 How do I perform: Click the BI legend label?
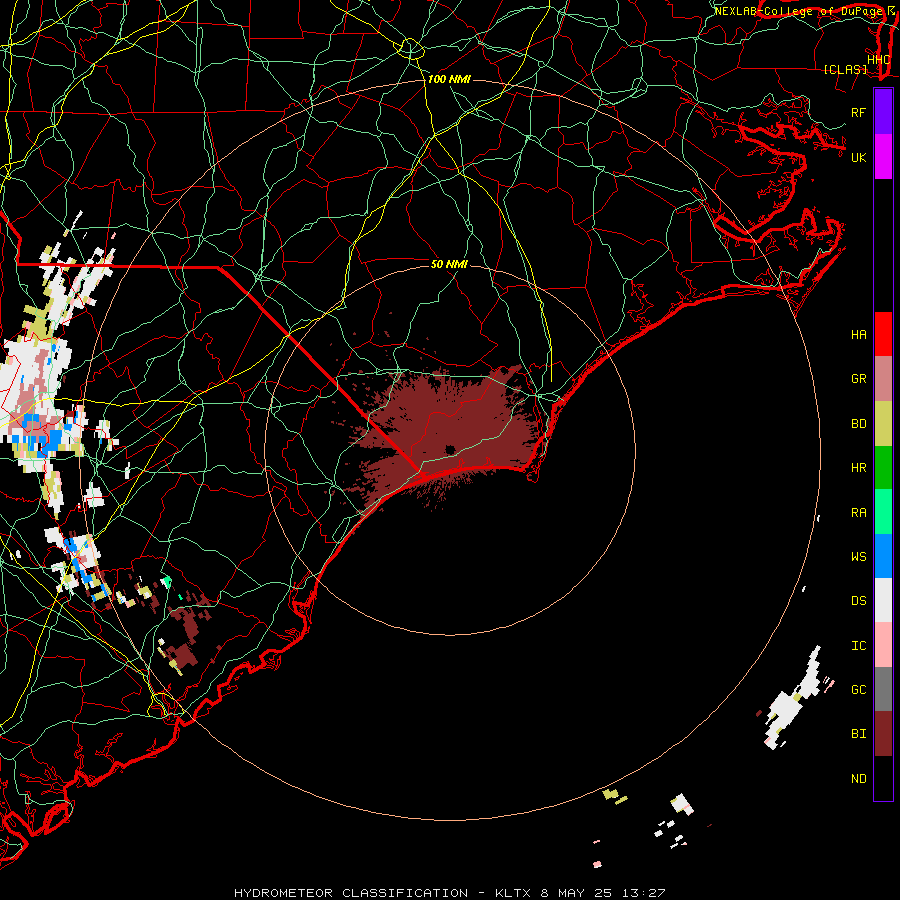point(858,734)
